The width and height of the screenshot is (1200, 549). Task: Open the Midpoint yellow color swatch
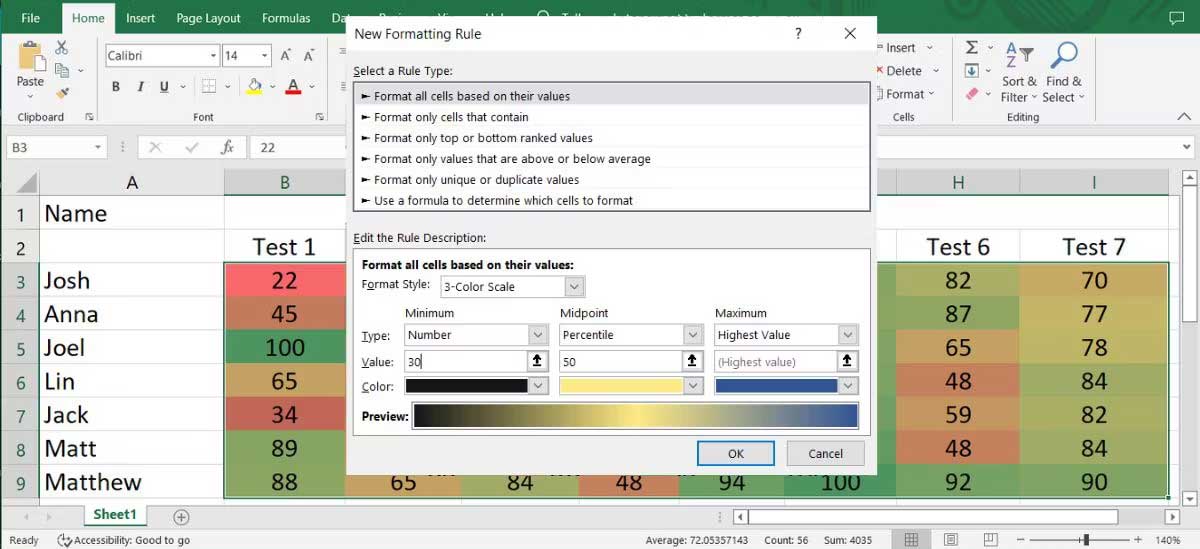[630, 386]
